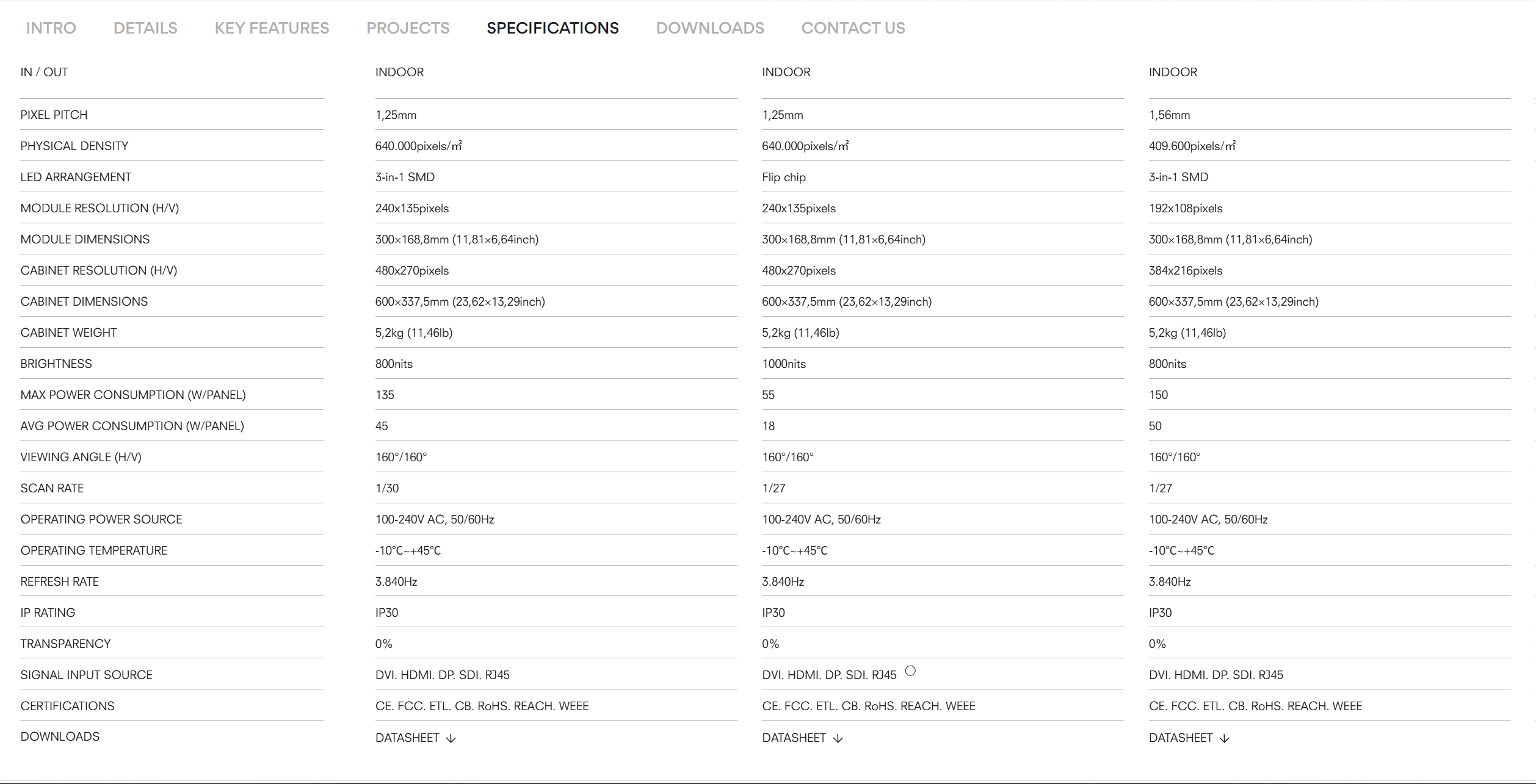The width and height of the screenshot is (1536, 784).
Task: Click the 1000nits brightness value
Action: [x=784, y=364]
